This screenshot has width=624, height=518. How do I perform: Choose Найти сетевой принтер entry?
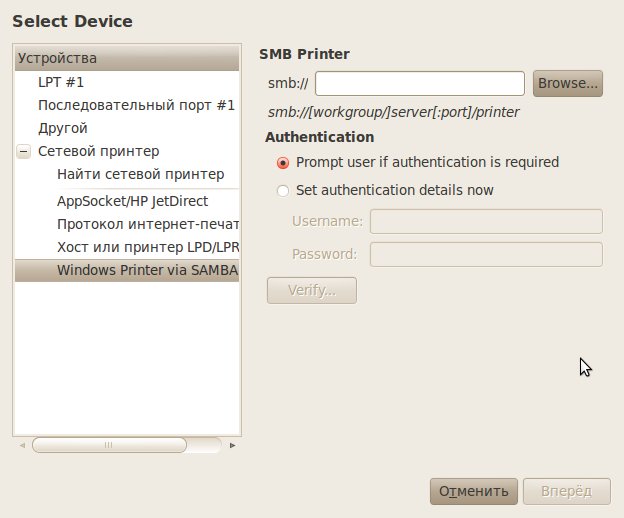pyautogui.click(x=141, y=174)
